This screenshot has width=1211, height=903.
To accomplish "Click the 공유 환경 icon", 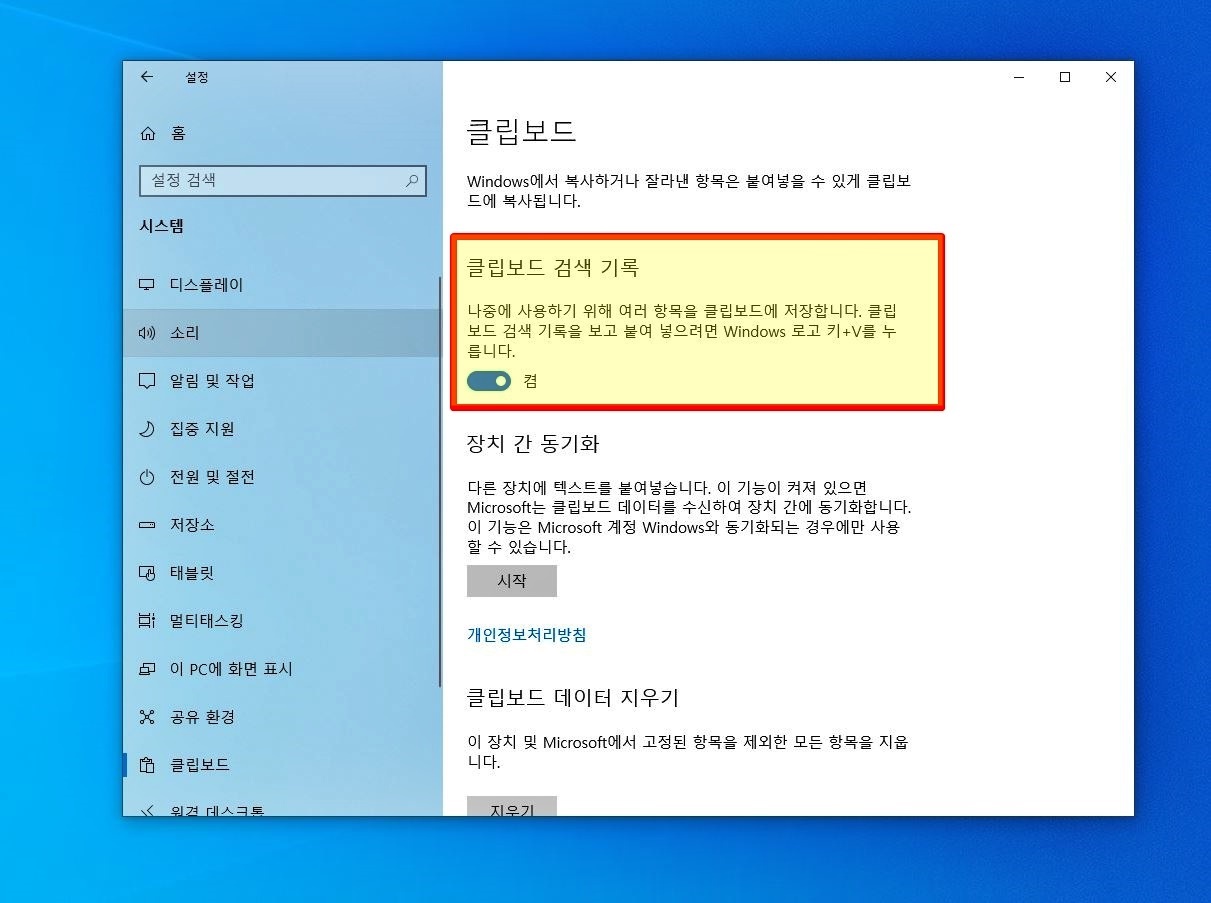I will tap(147, 717).
